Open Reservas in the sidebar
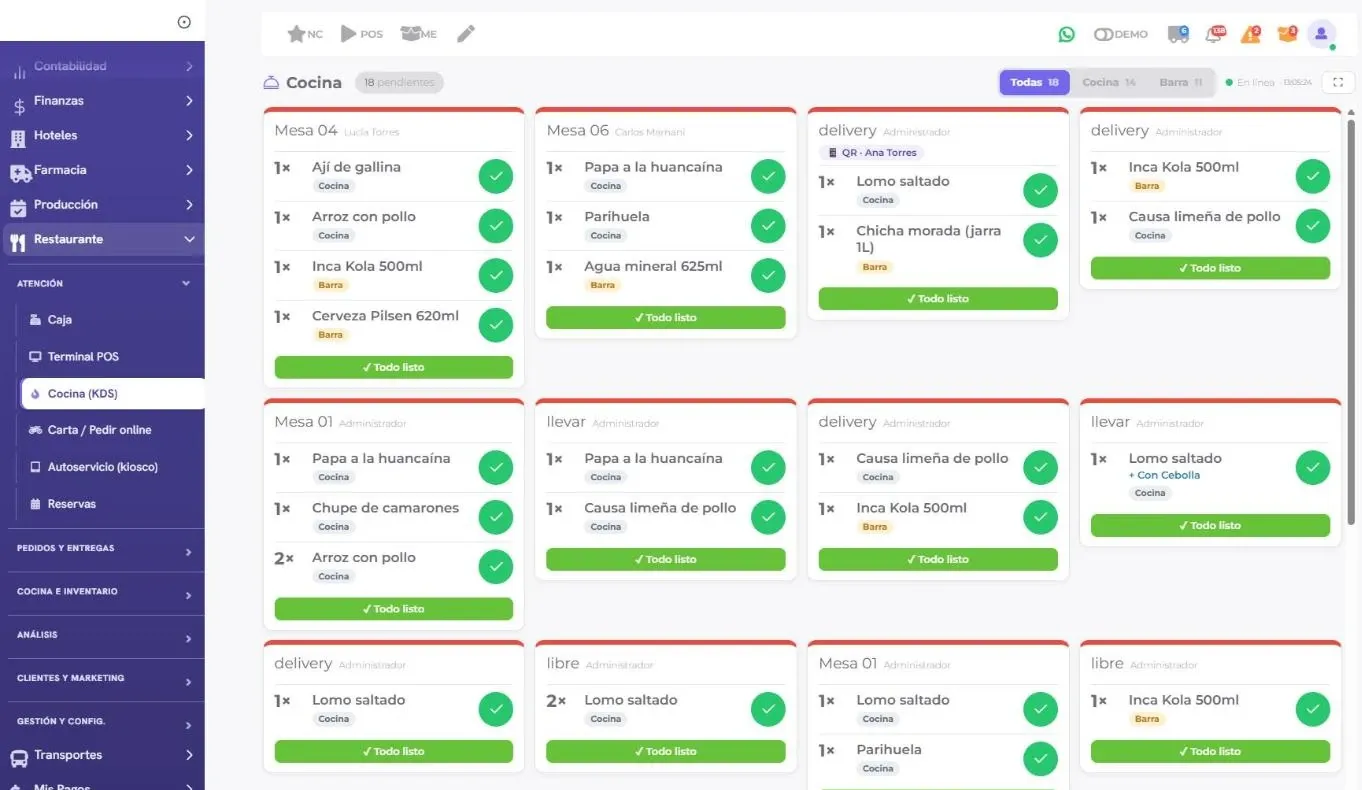Screen dimensions: 1362x790 coord(72,504)
